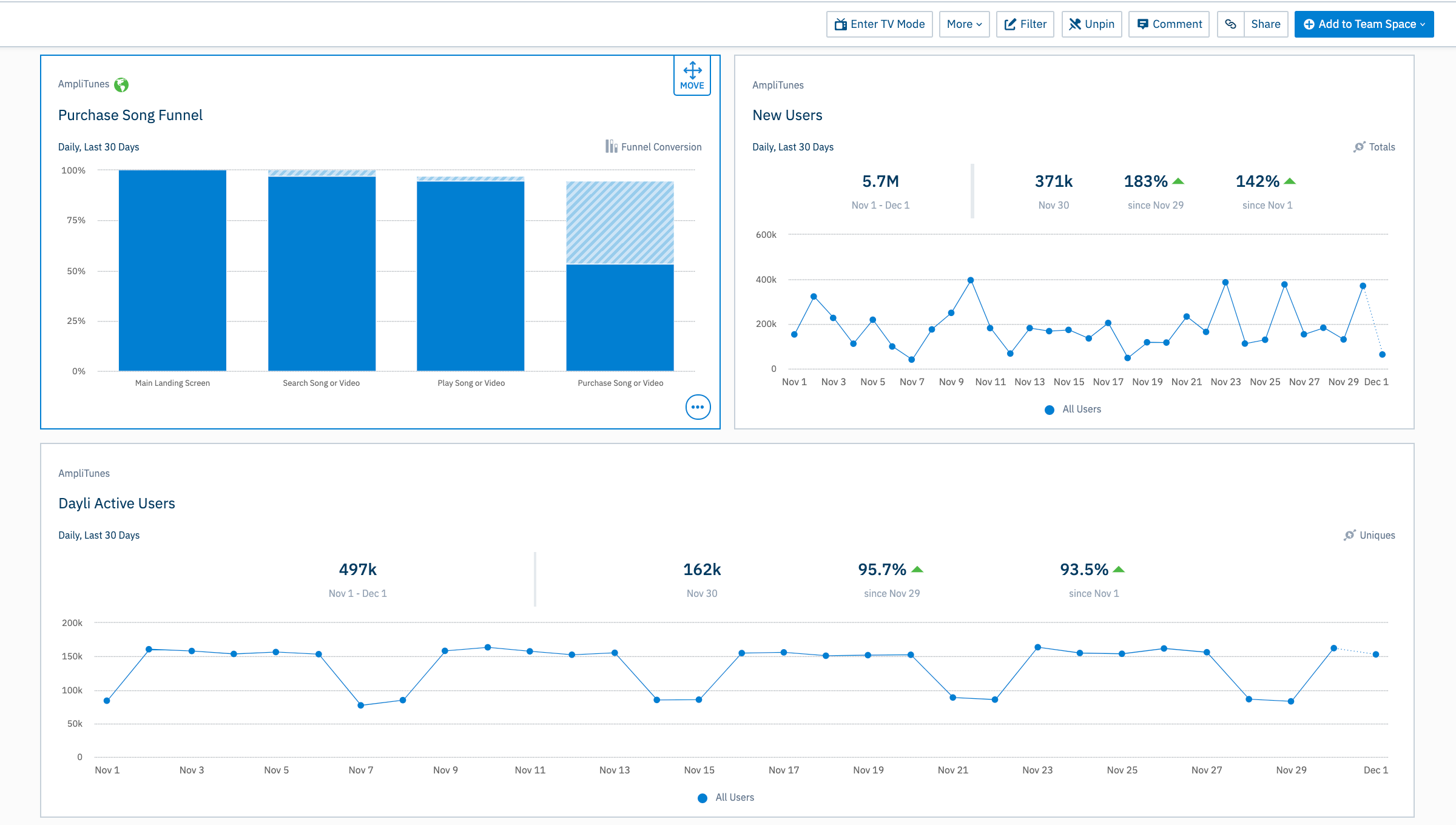This screenshot has width=1456, height=825.
Task: Unpin this dashboard
Action: pos(1091,24)
